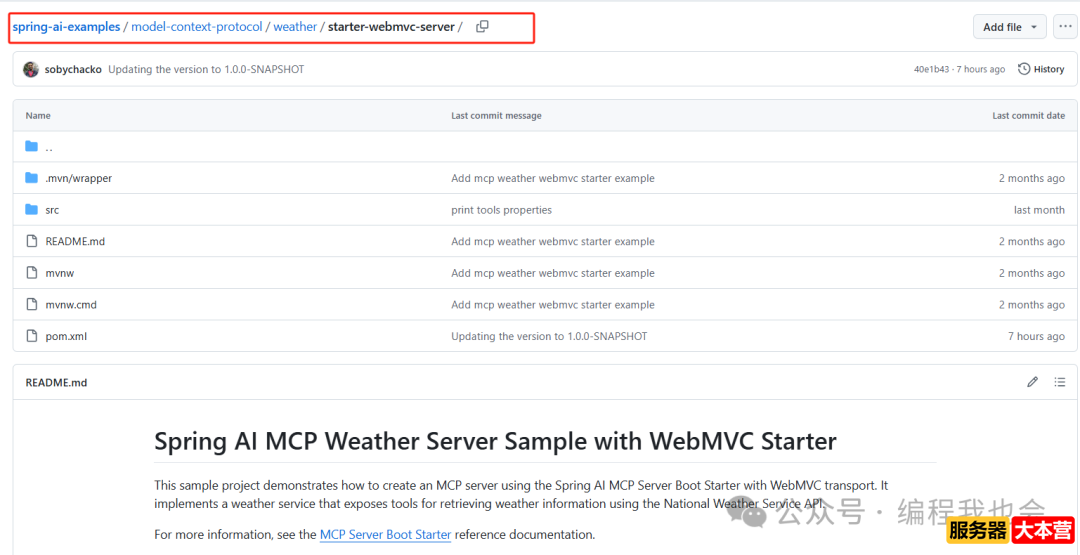Copy the path with the copy icon

[x=482, y=27]
